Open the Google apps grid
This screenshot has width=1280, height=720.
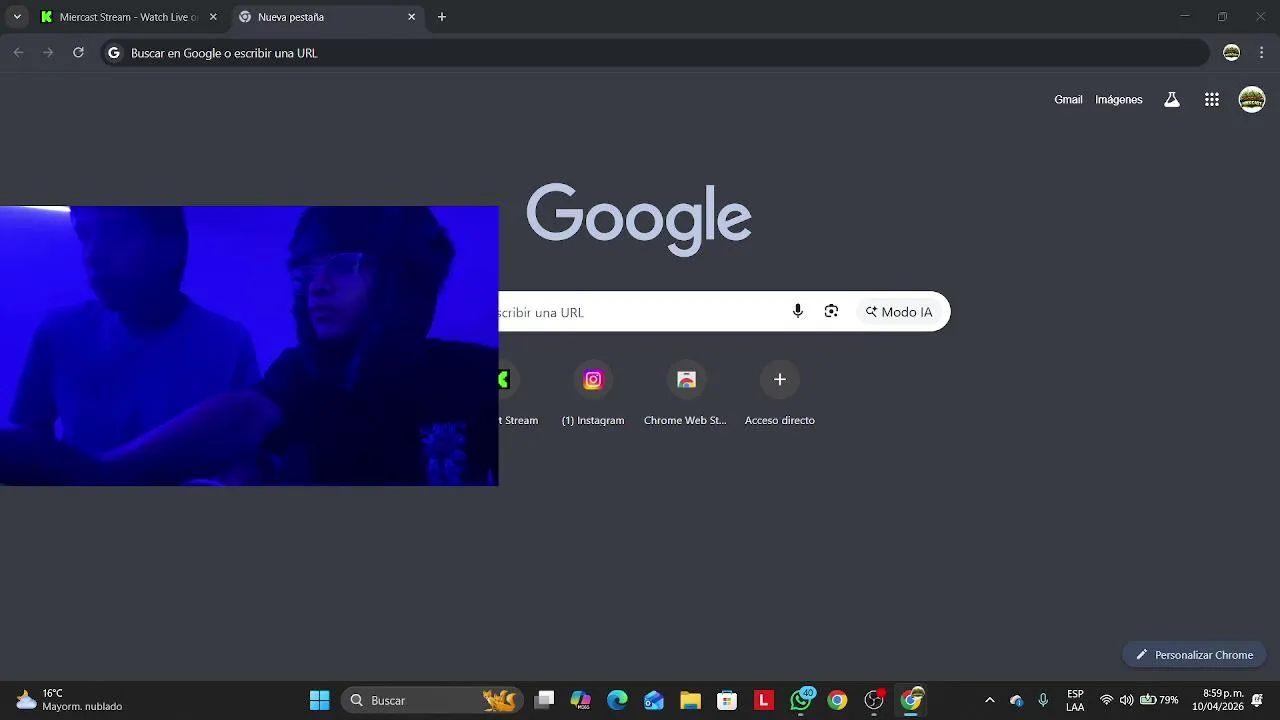pos(1212,100)
